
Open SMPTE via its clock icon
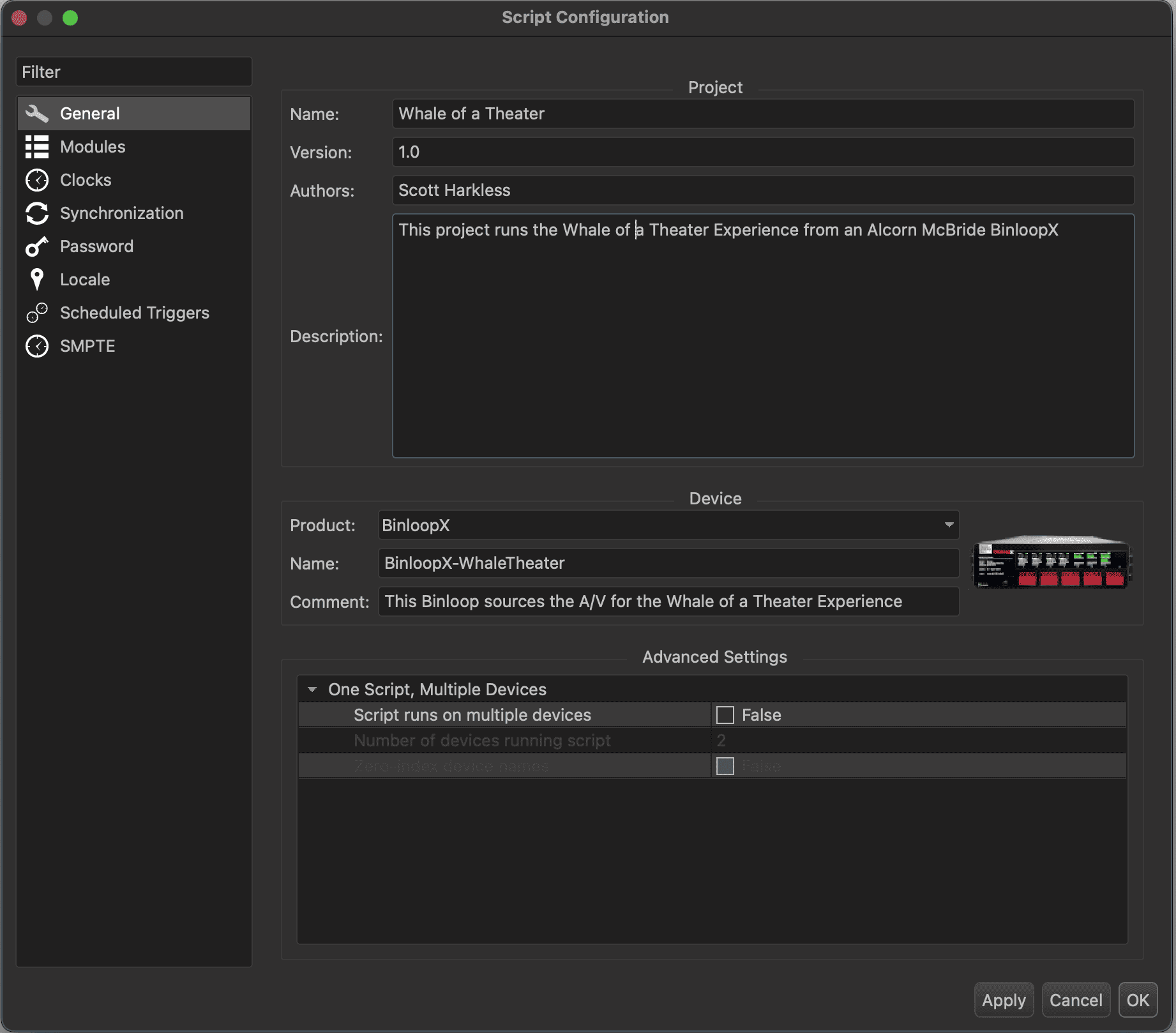tap(37, 346)
